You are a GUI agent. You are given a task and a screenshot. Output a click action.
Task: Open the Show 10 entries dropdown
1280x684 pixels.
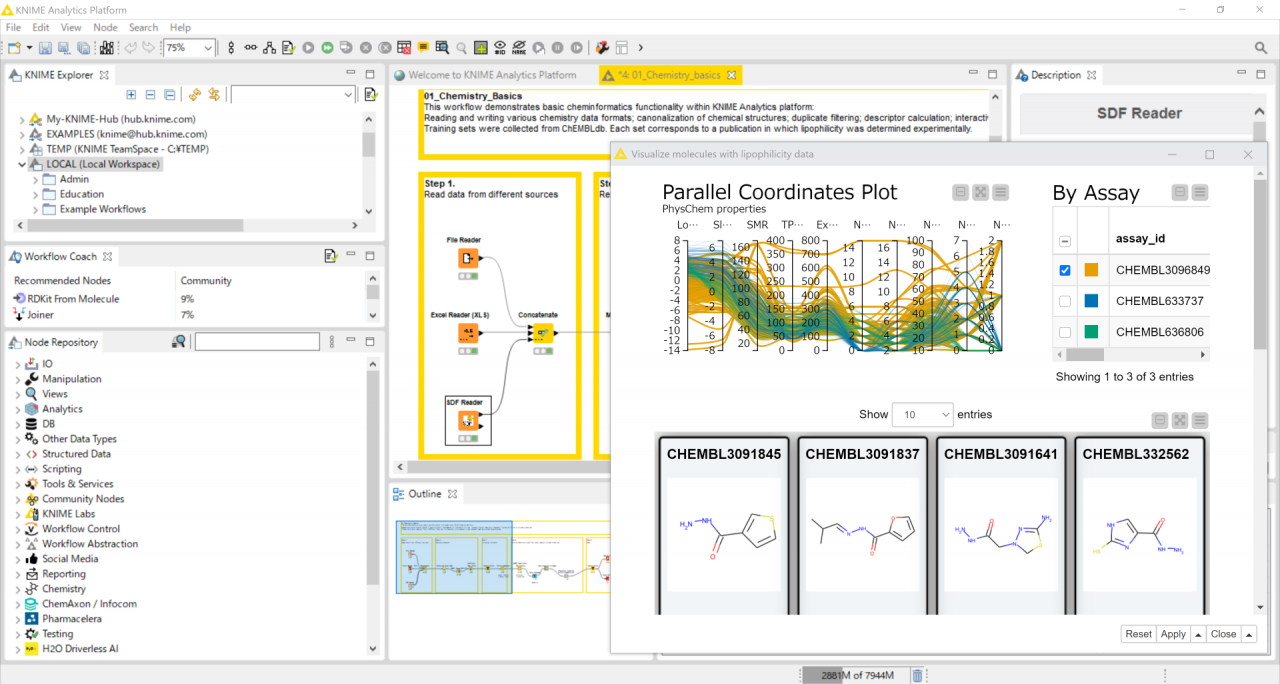pyautogui.click(x=922, y=414)
